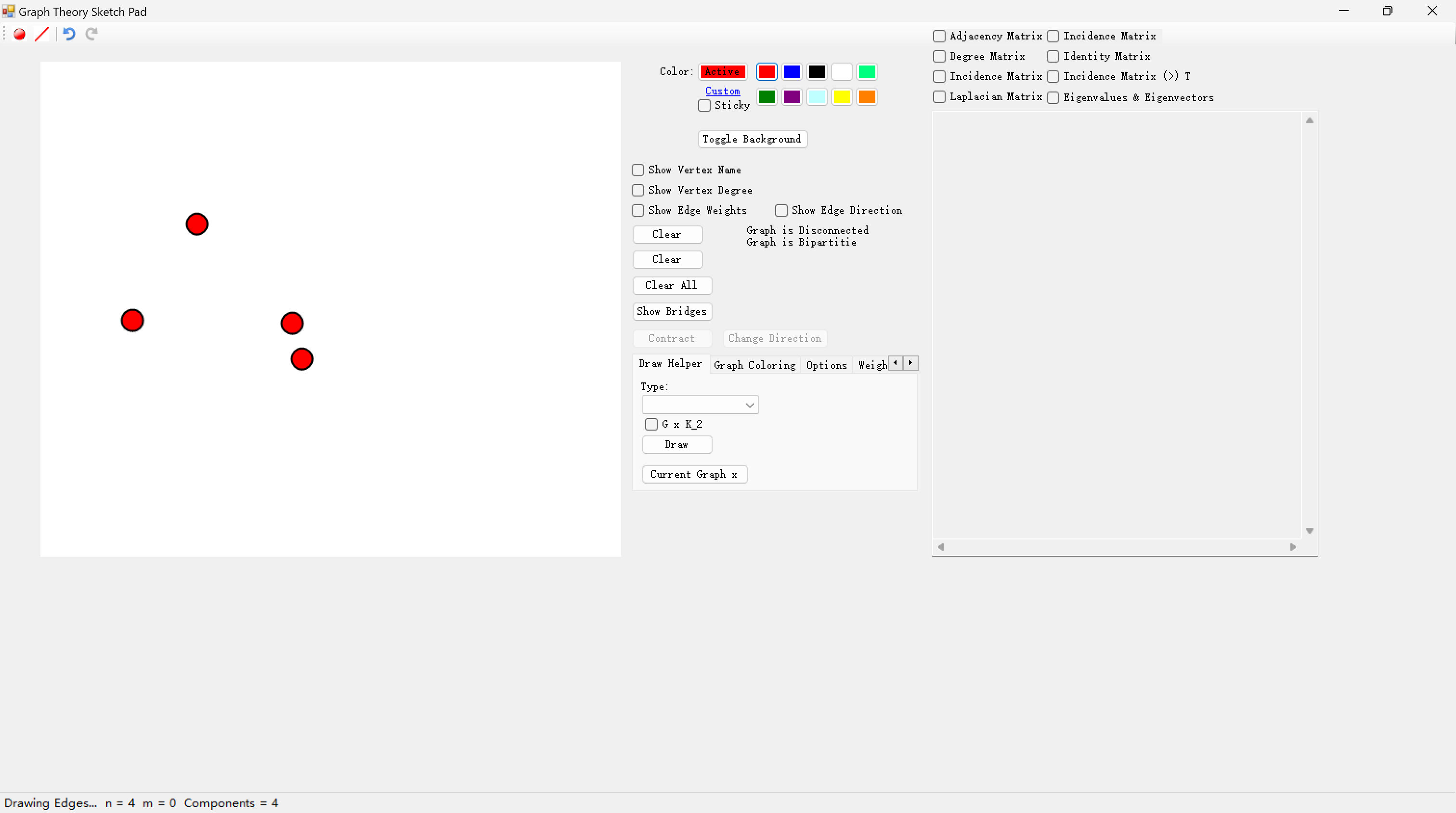Open the Options tab
This screenshot has height=813, width=1456.
(x=826, y=365)
